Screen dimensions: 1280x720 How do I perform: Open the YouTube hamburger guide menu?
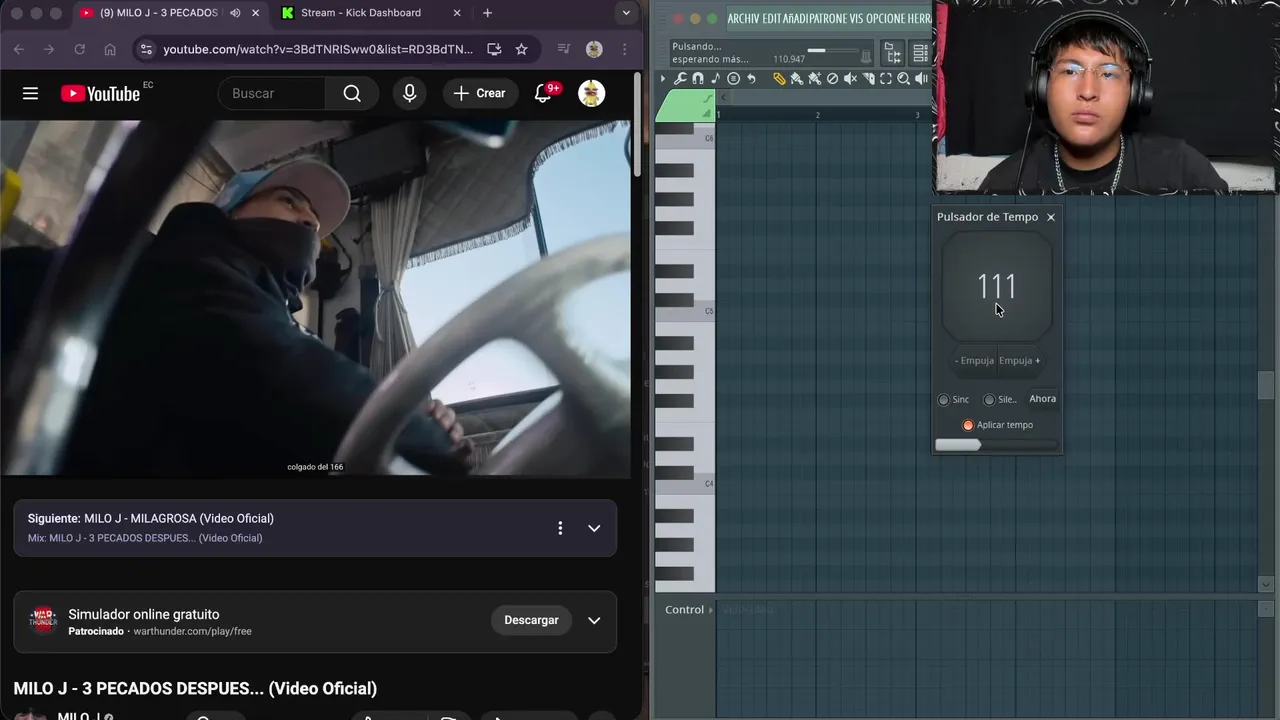tap(30, 93)
